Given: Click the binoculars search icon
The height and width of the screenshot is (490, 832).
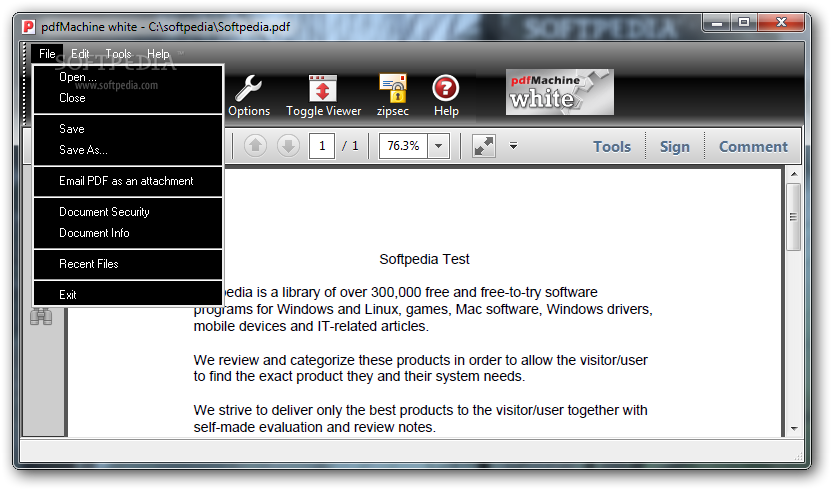Looking at the screenshot, I should point(41,317).
